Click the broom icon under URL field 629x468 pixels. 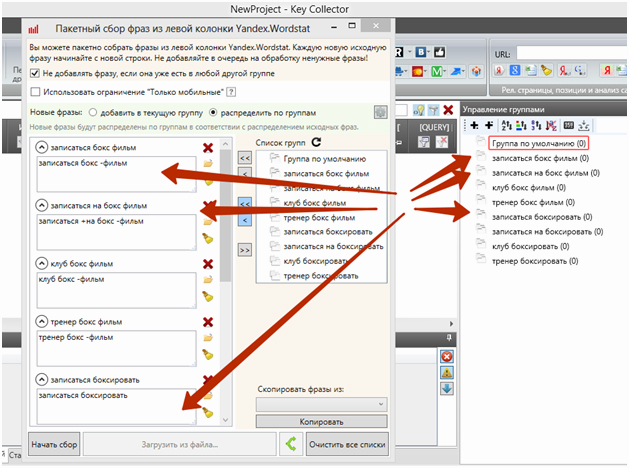click(546, 71)
